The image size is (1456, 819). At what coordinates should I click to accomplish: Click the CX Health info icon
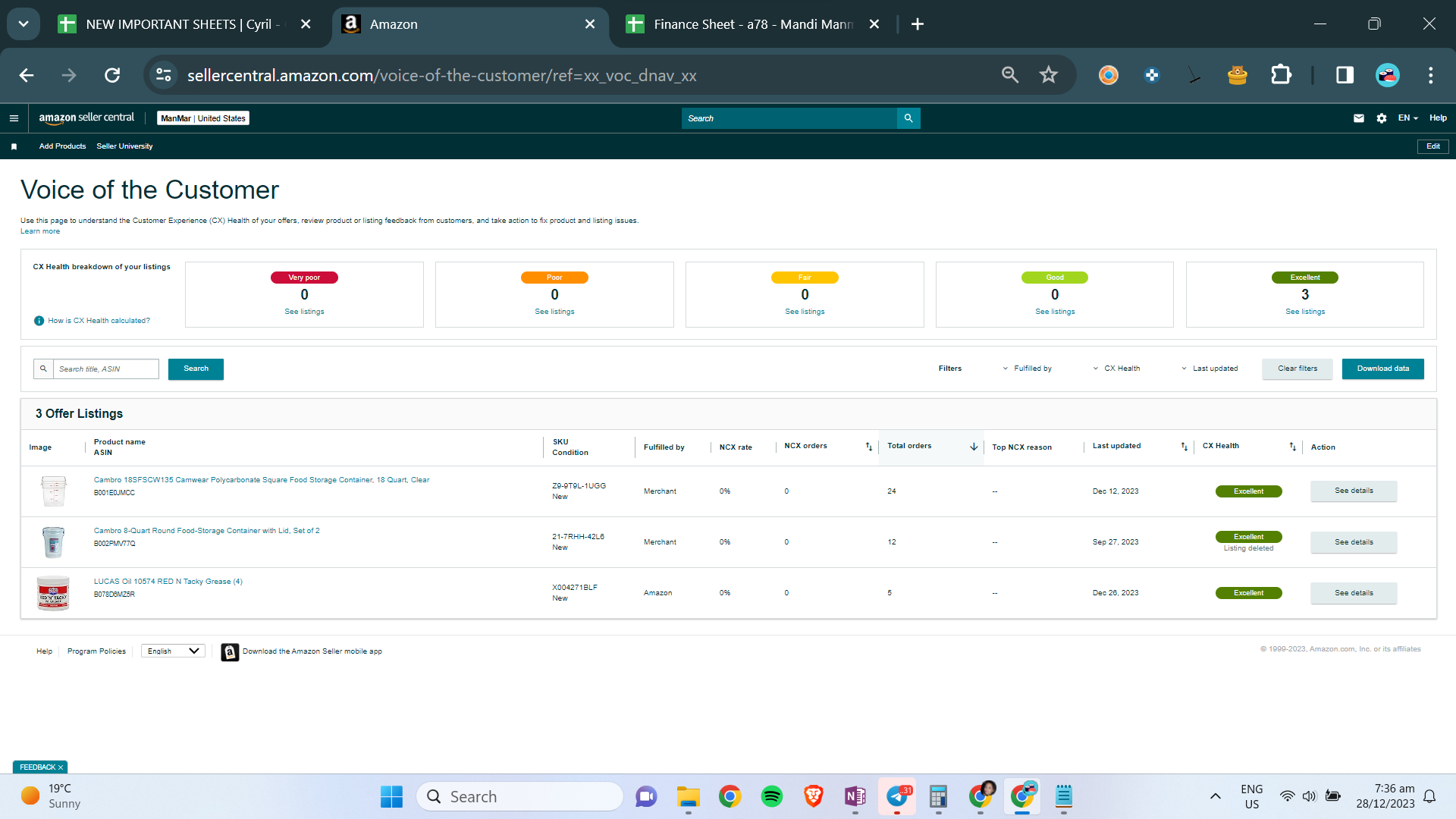(39, 321)
